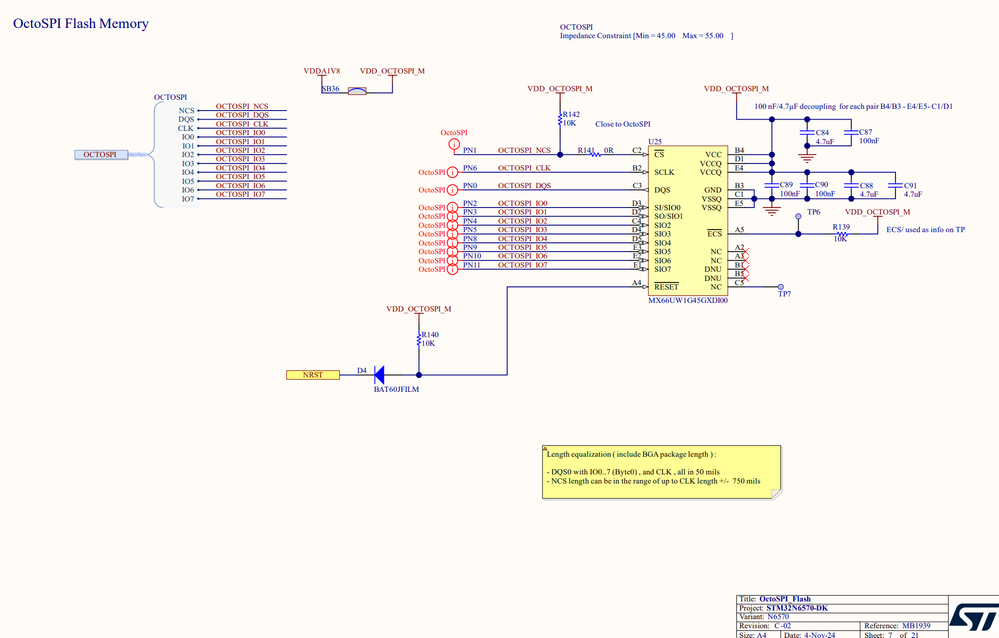Click the ST logo in title block
The image size is (999, 638).
(974, 617)
